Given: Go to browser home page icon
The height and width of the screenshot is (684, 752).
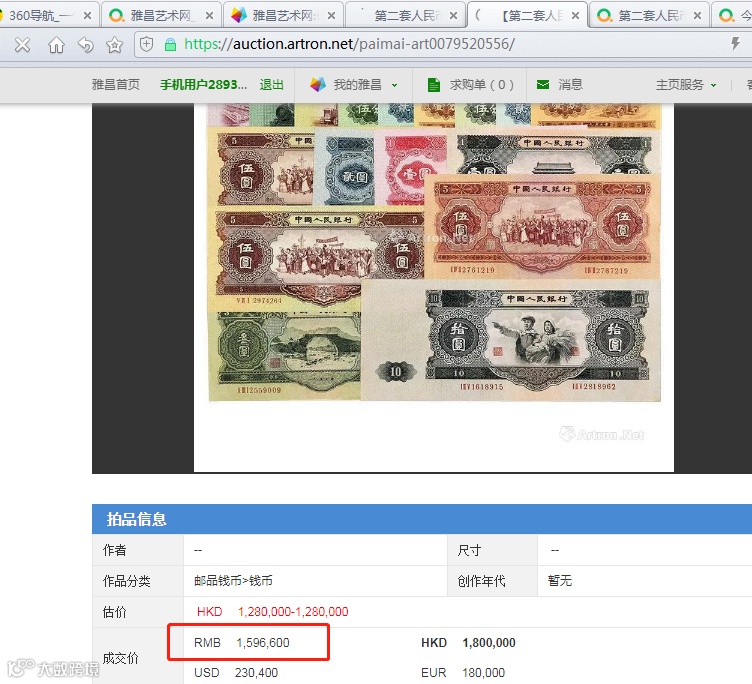Looking at the screenshot, I should [56, 45].
